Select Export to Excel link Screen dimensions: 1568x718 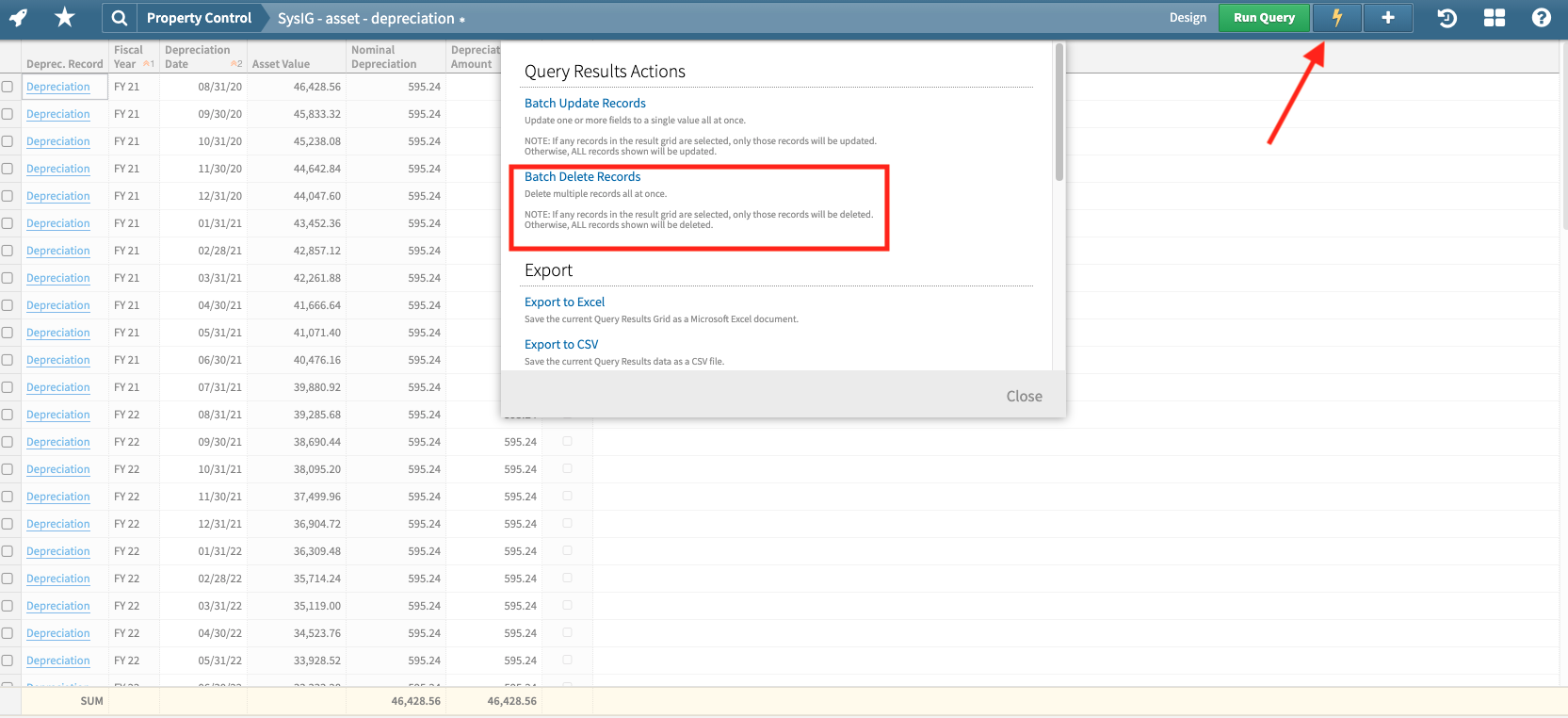(x=564, y=302)
